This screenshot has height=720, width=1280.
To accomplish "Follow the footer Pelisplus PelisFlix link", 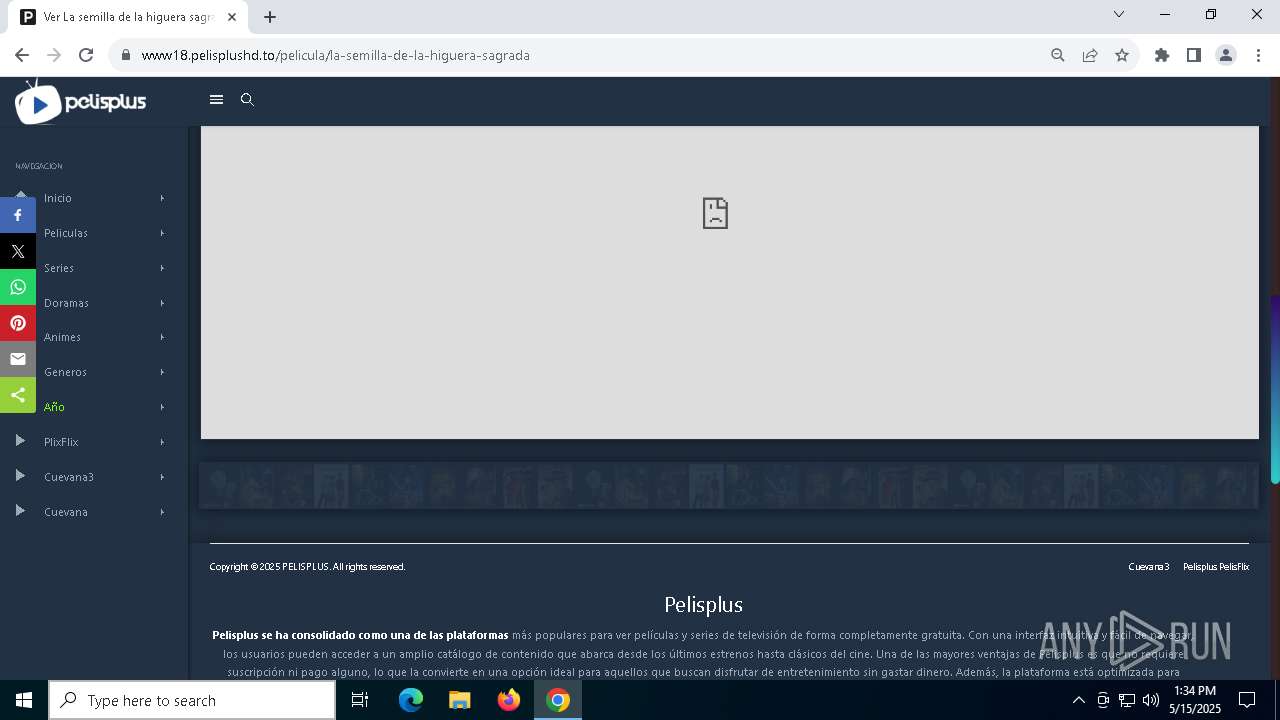I will point(1216,567).
